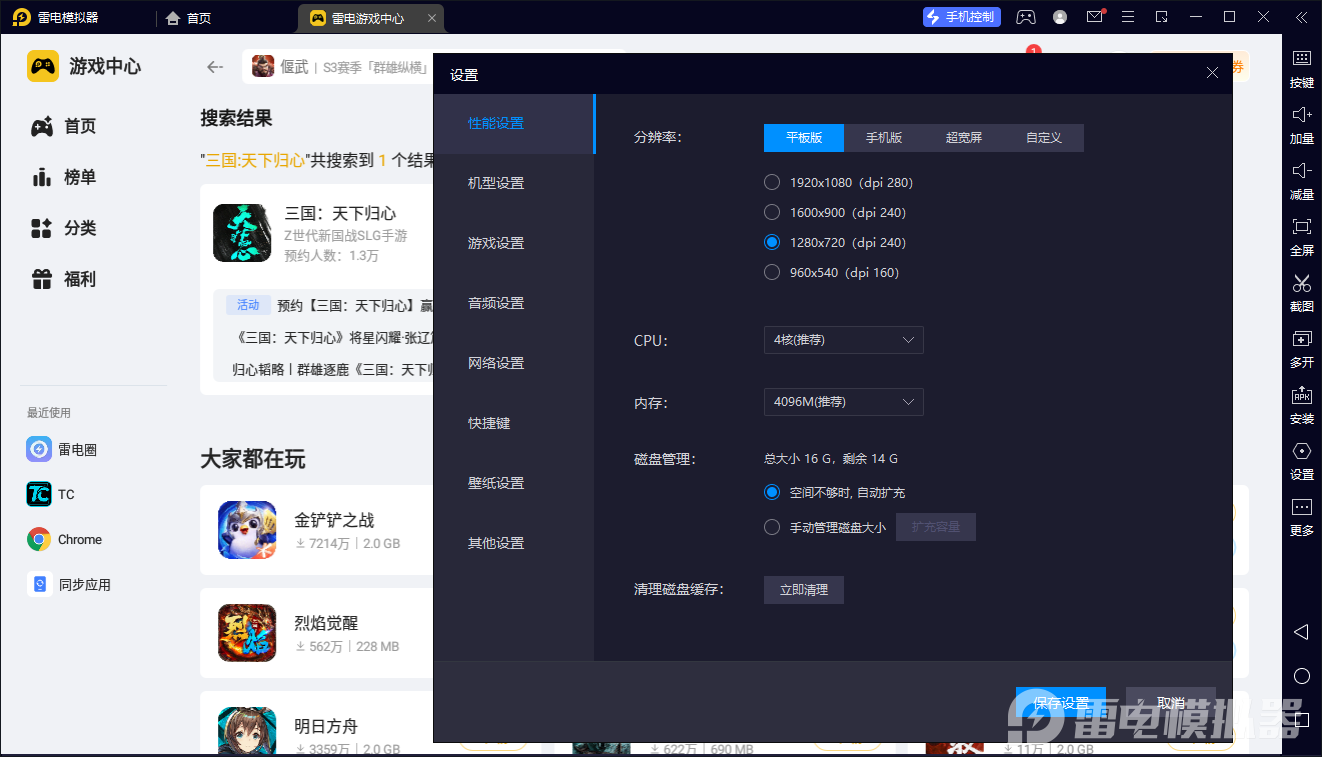Expand the CPU cores dropdown
The image size is (1322, 757).
click(x=843, y=340)
